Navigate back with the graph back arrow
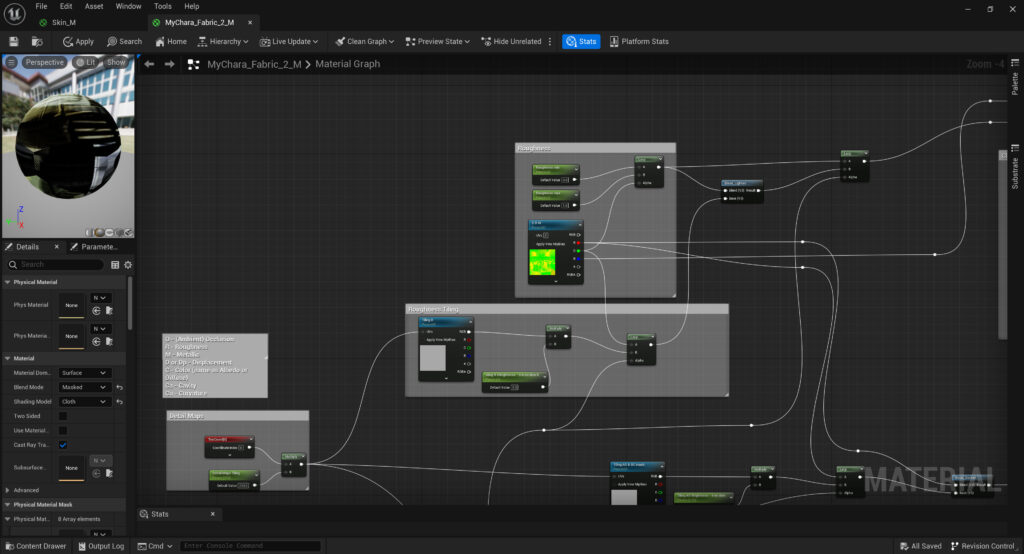The height and width of the screenshot is (554, 1024). coord(149,64)
